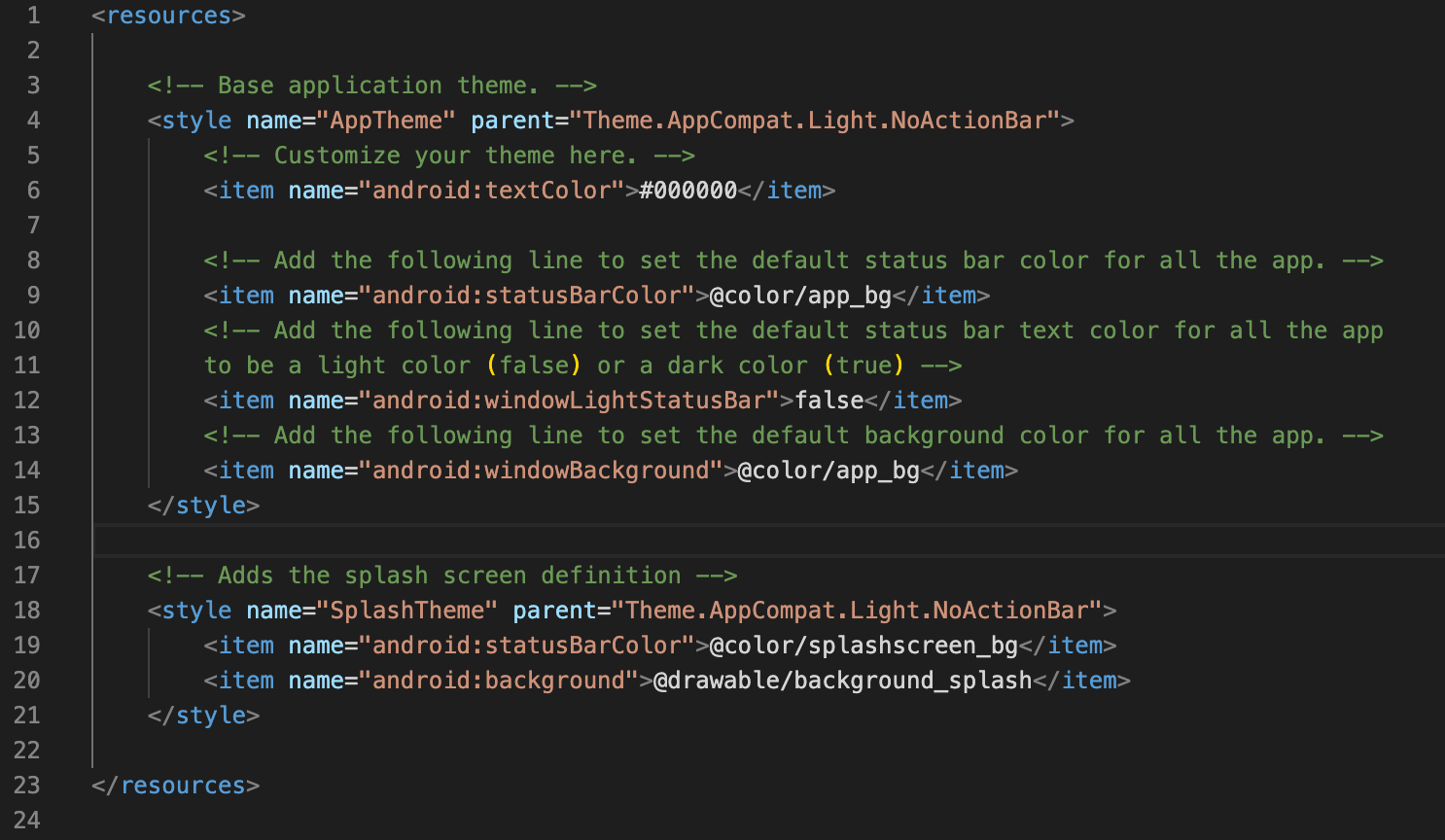1445x840 pixels.
Task: Click "android:windowLightStatusBar" attribute value
Action: coord(569,401)
